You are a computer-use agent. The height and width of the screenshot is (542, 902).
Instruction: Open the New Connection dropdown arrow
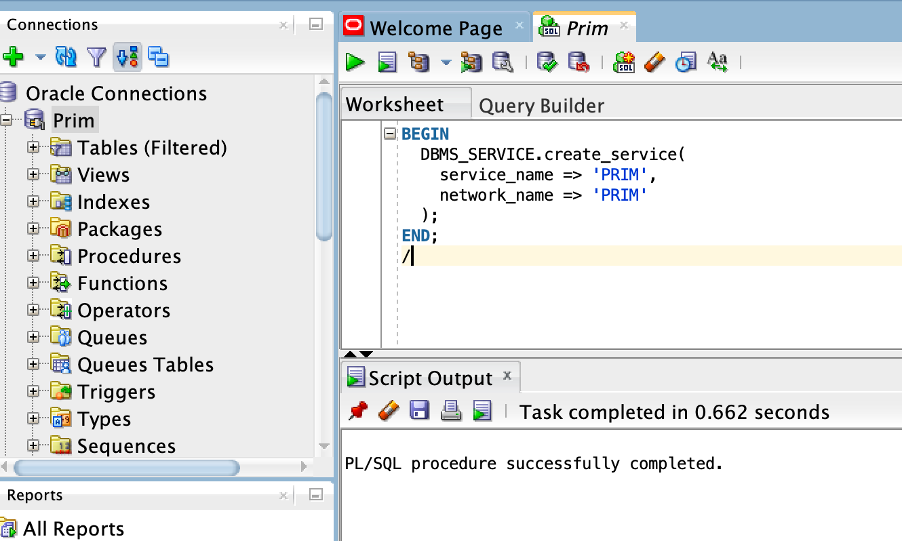pyautogui.click(x=40, y=57)
